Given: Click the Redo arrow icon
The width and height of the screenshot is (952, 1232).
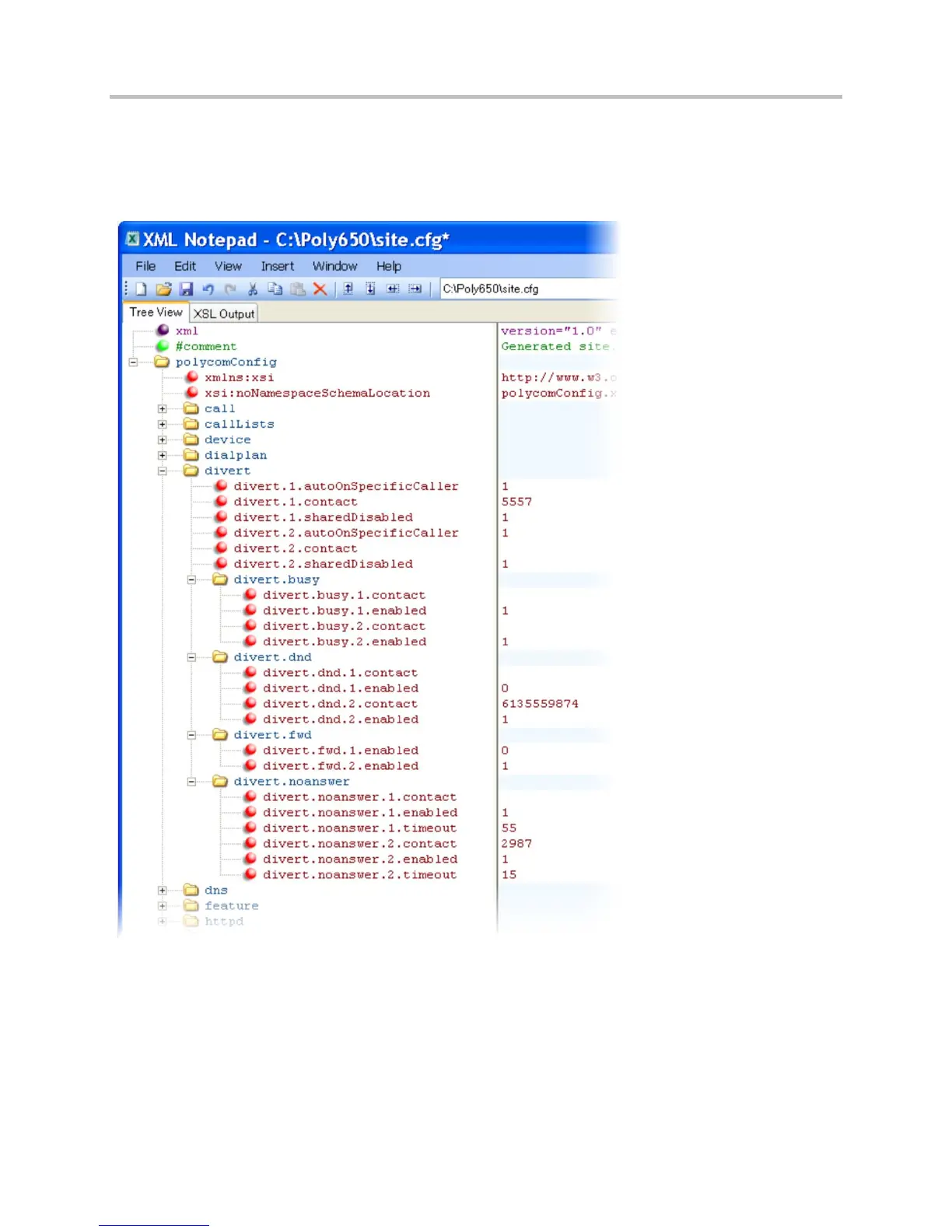Looking at the screenshot, I should pyautogui.click(x=230, y=289).
